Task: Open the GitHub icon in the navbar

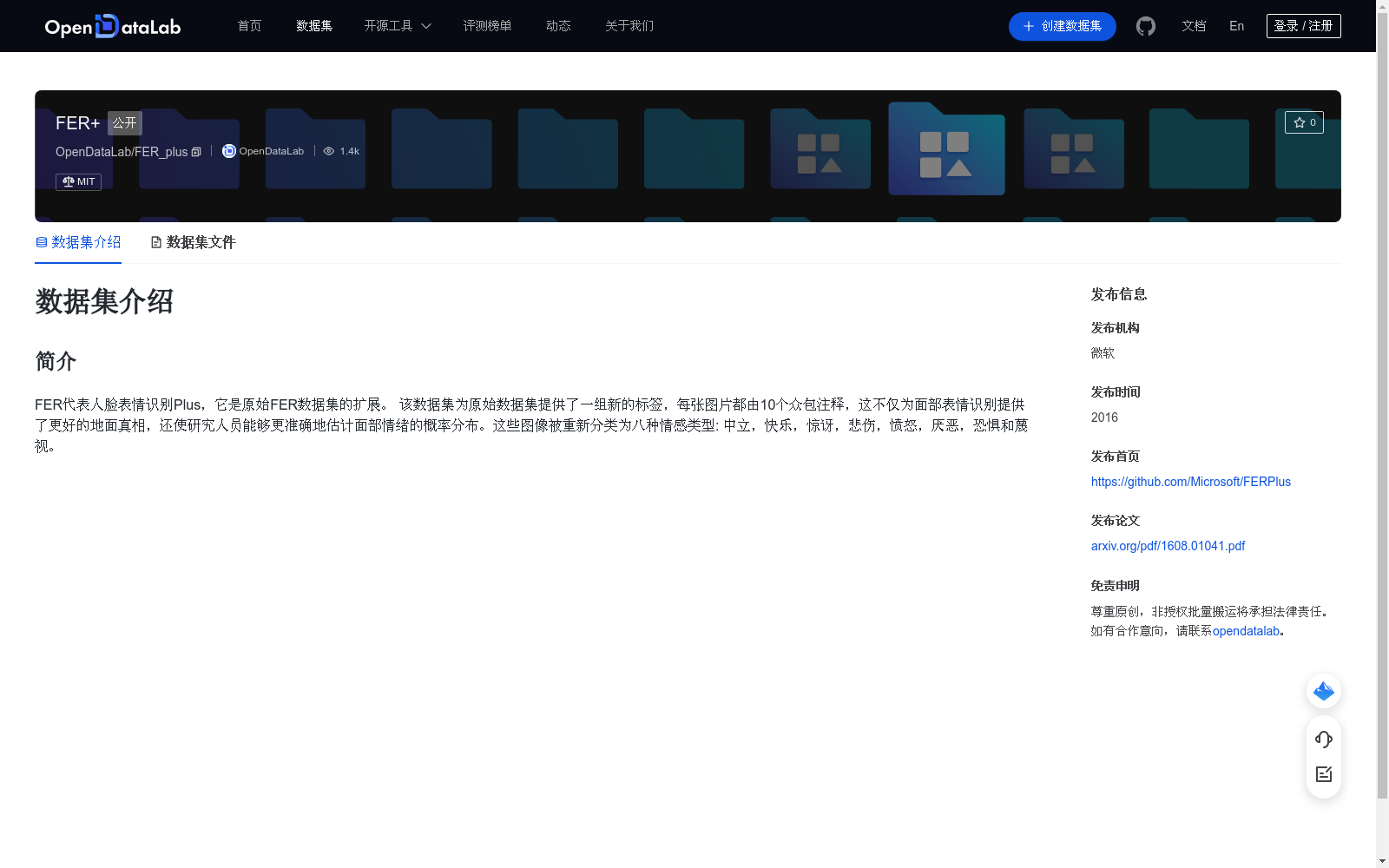Action: pos(1145,26)
